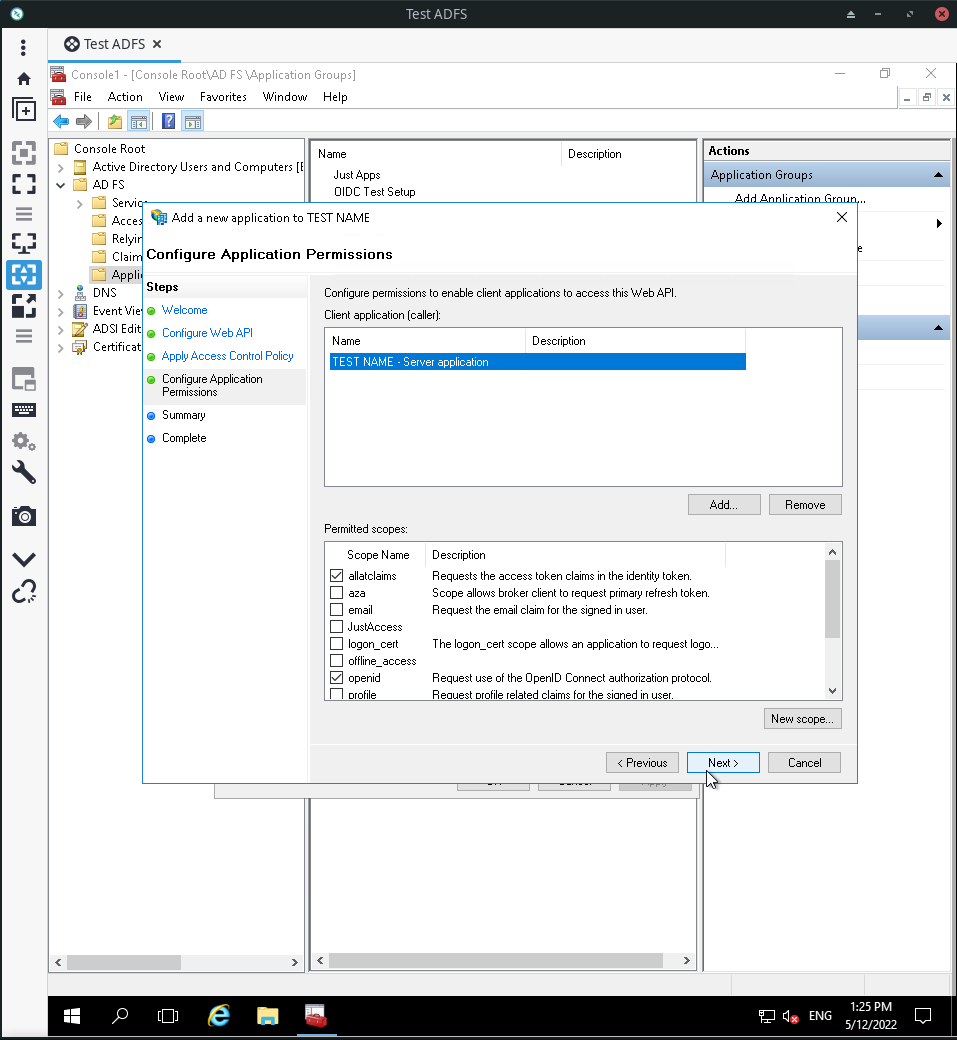
Task: Open the Action menu
Action: [x=125, y=97]
